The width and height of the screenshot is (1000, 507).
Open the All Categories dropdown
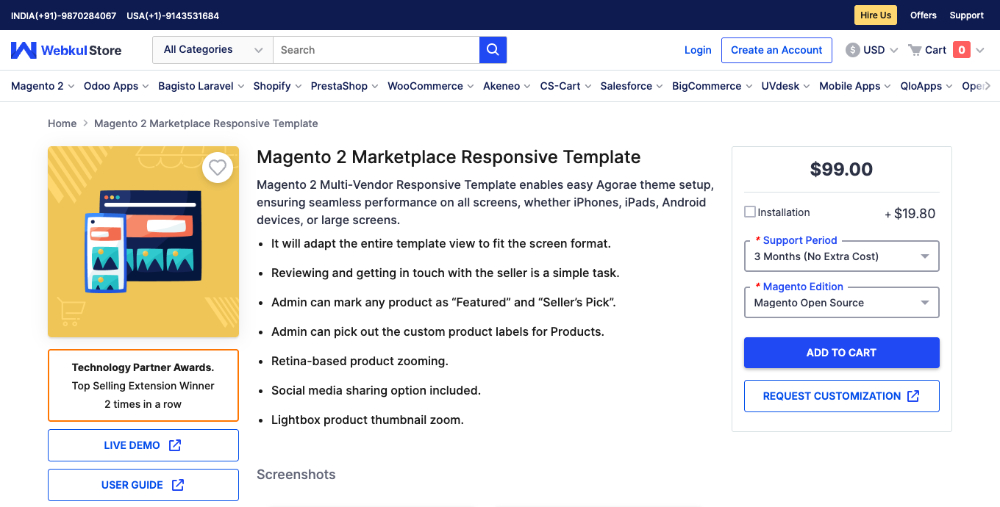tap(213, 50)
